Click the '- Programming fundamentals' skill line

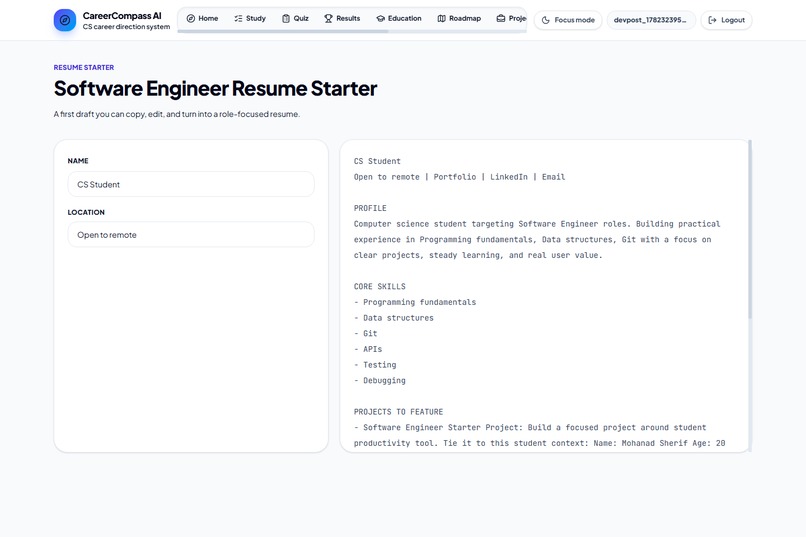point(415,302)
